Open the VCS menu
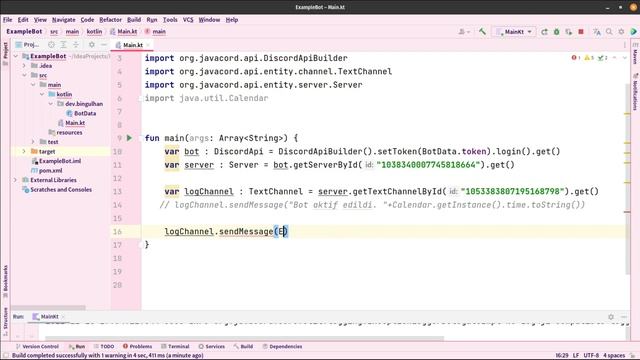 188,20
